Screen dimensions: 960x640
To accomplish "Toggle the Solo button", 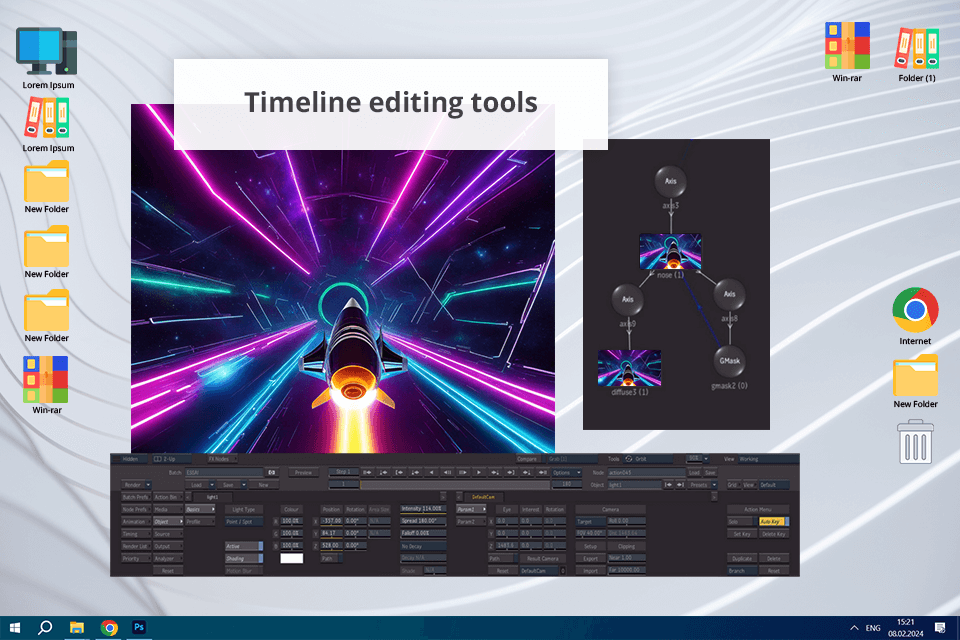I will [x=742, y=522].
